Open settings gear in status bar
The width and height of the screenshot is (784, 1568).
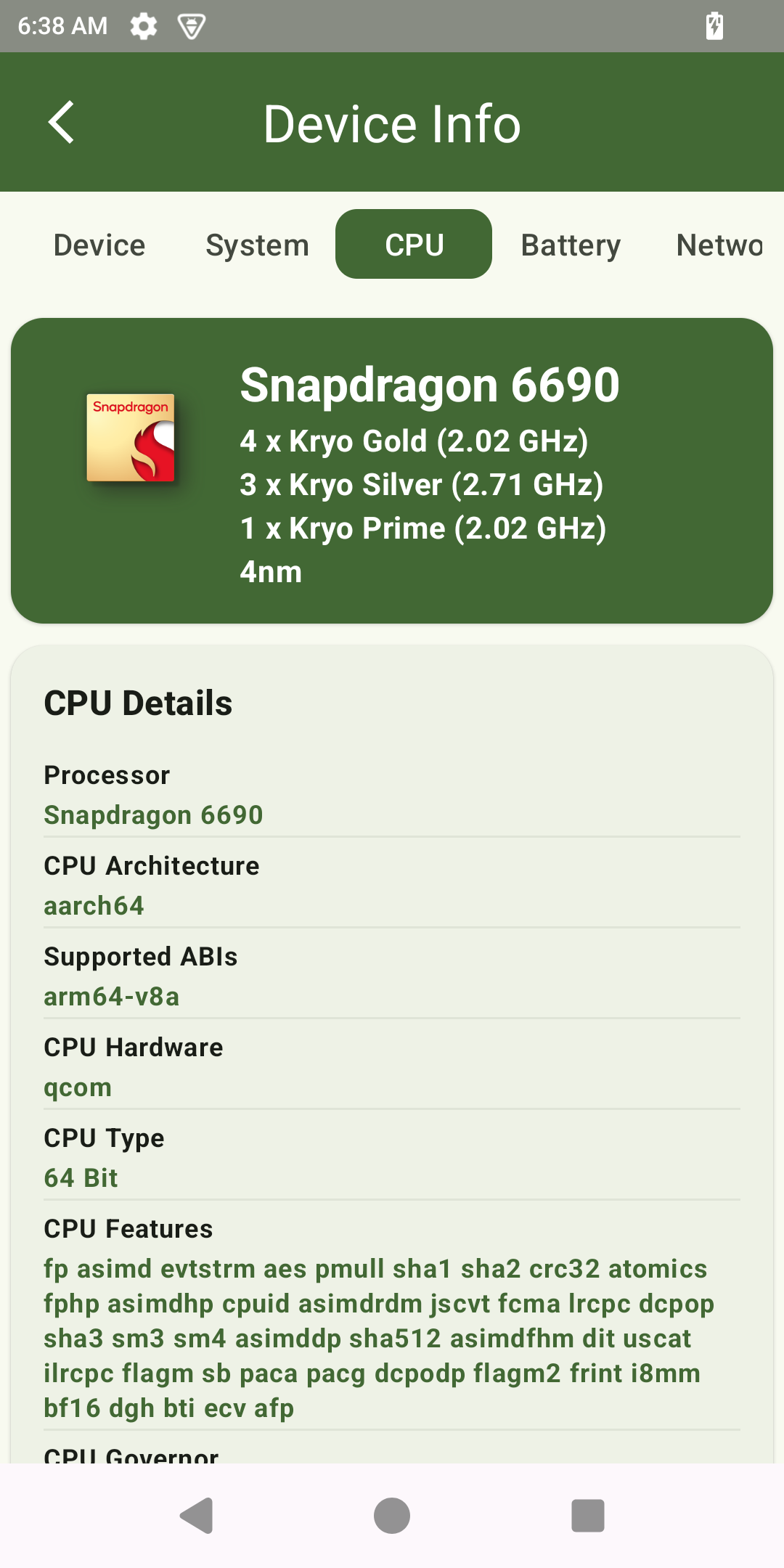click(x=143, y=27)
